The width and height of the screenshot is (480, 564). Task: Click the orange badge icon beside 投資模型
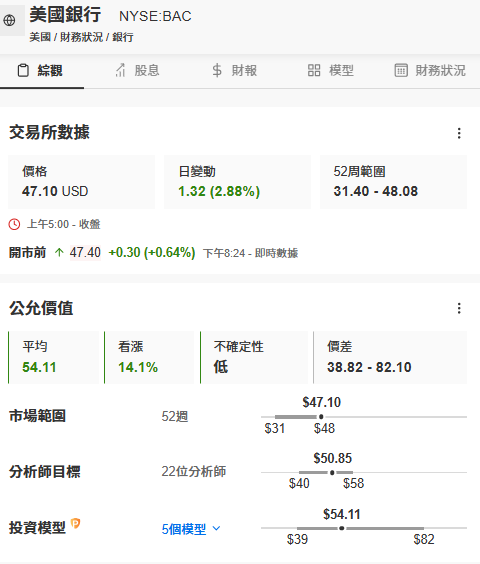[x=75, y=523]
